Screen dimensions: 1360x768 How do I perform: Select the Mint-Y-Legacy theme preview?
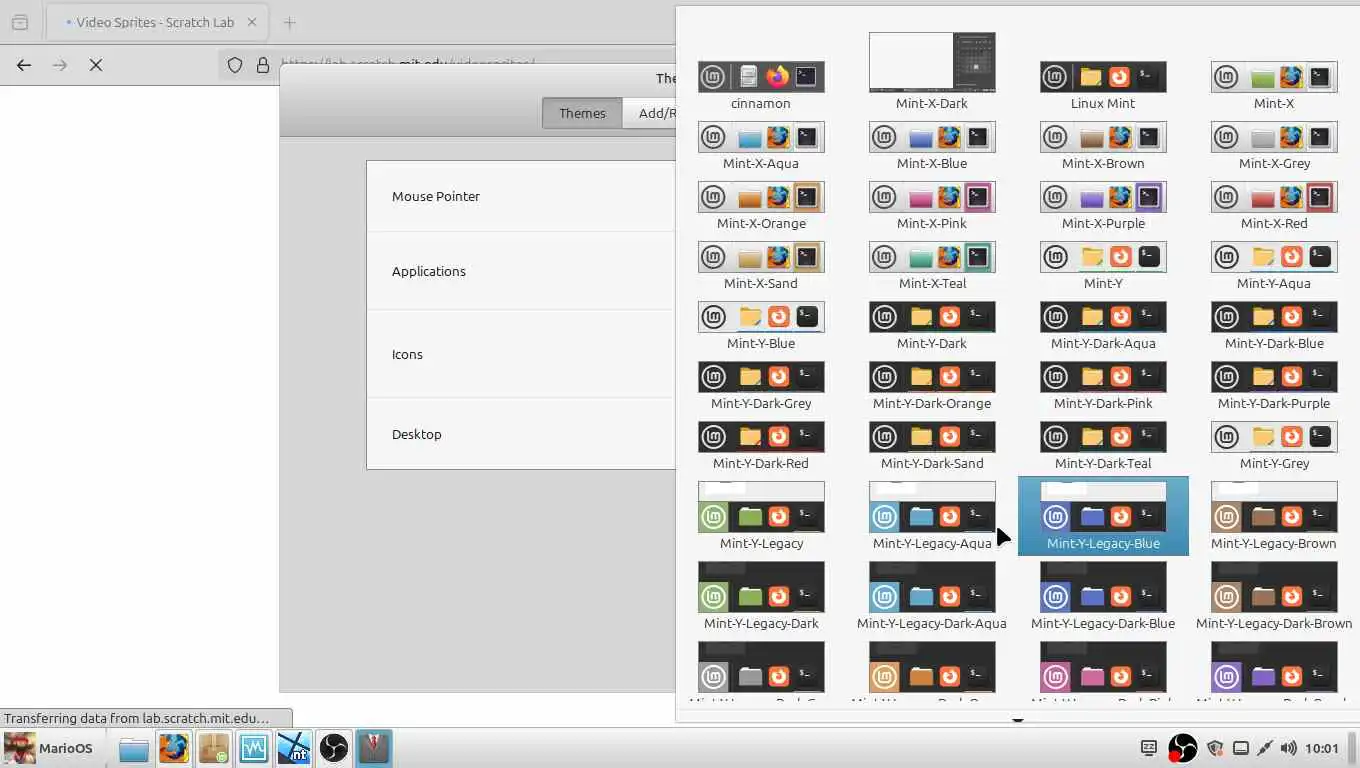pos(761,507)
